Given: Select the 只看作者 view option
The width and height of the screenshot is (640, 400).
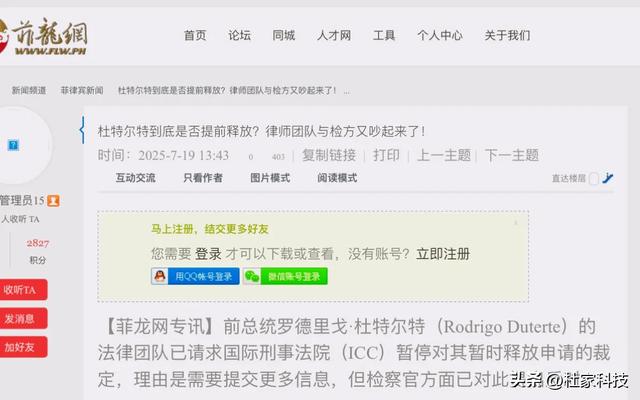Looking at the screenshot, I should (203, 178).
